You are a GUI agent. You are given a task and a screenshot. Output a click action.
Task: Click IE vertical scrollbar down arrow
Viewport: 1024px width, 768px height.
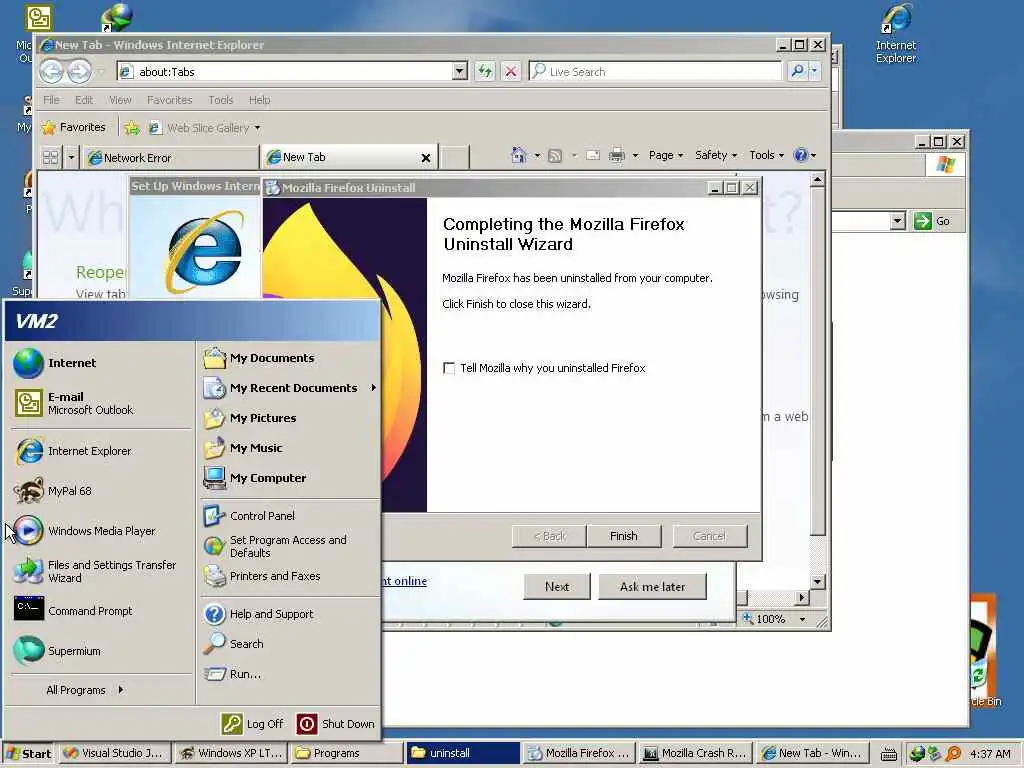click(817, 581)
